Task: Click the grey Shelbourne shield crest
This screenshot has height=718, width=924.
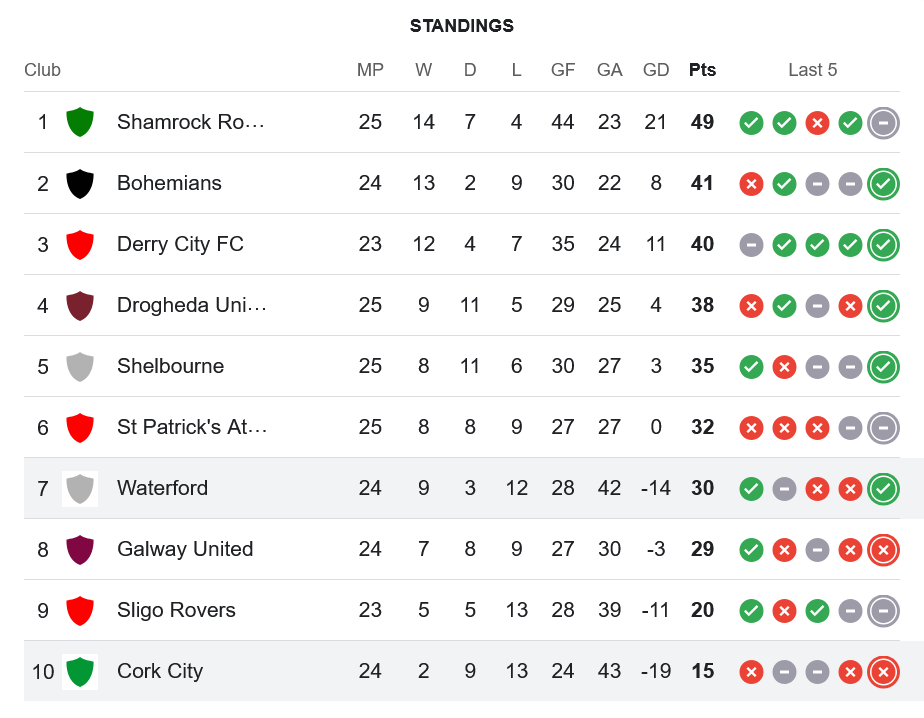Action: (x=80, y=366)
